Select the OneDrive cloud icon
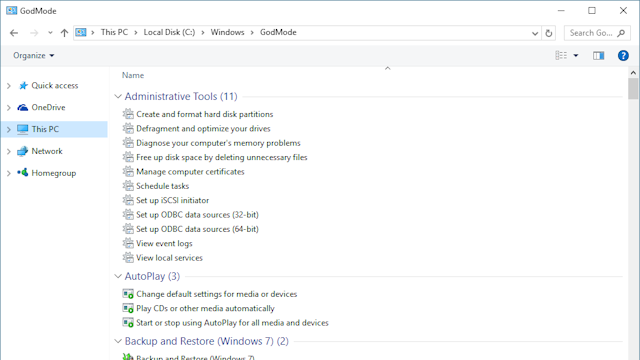The image size is (640, 360). [x=22, y=107]
